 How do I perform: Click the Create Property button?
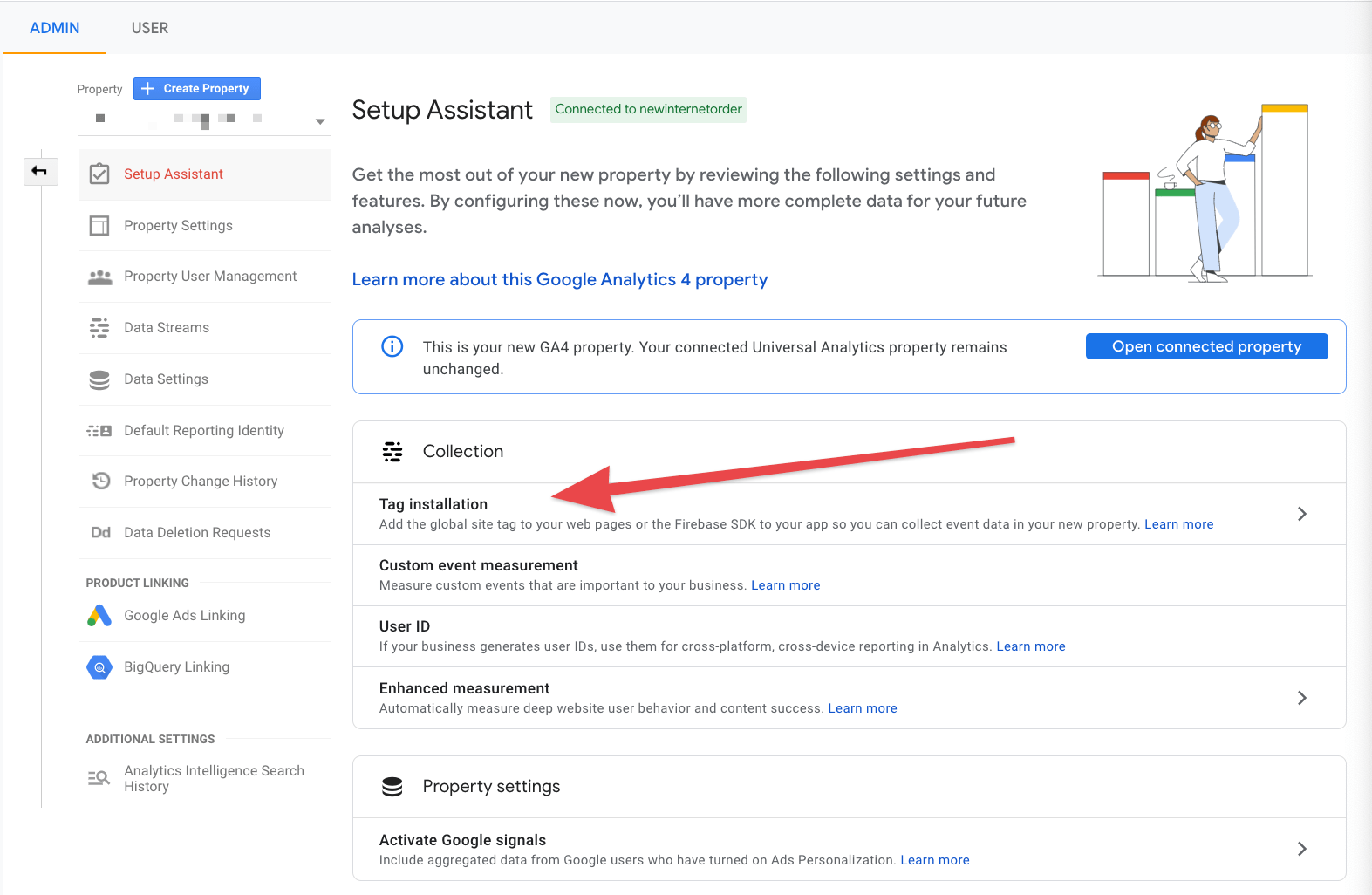pos(197,89)
